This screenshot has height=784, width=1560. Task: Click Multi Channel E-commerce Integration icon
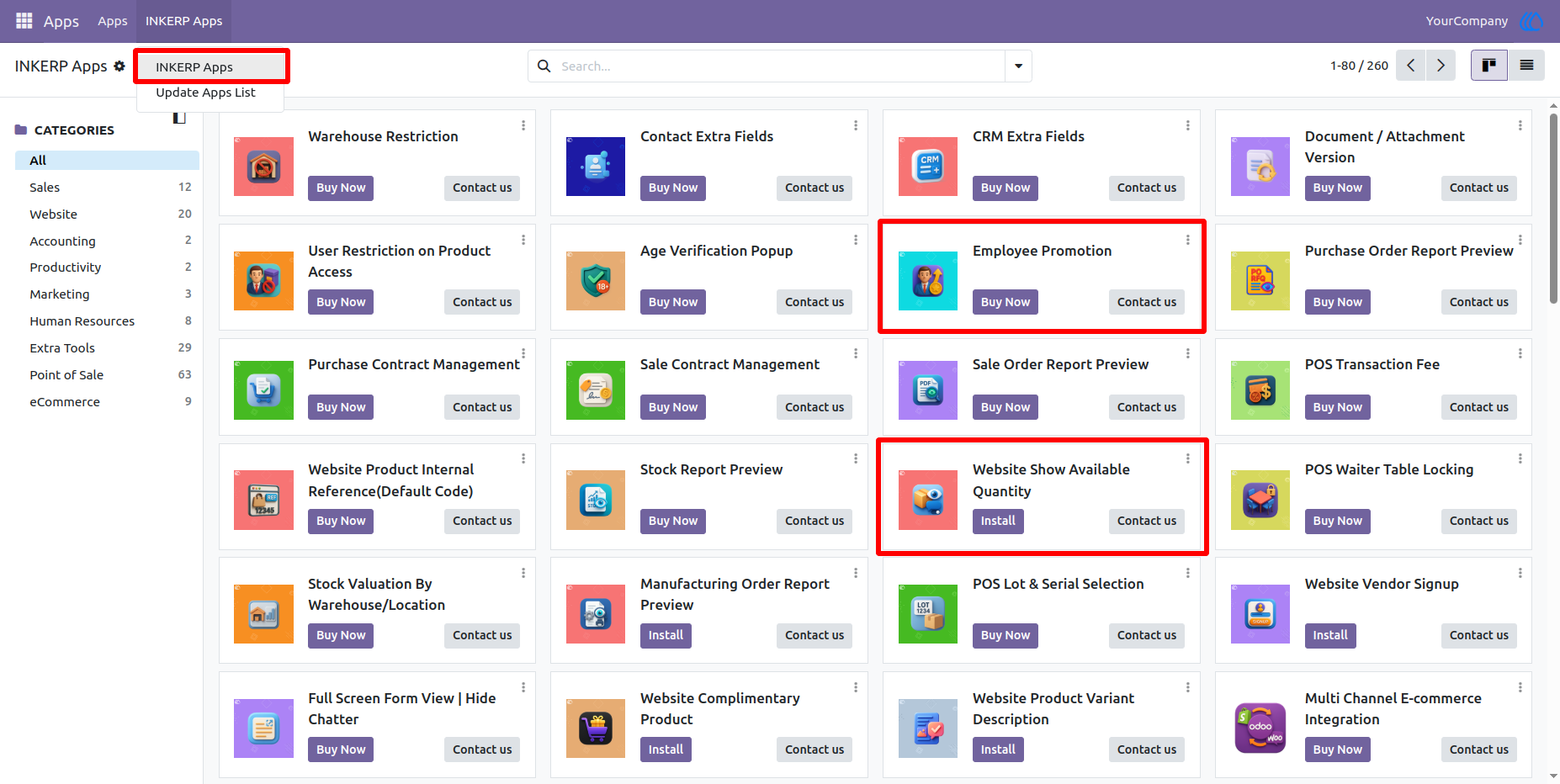[x=1260, y=728]
